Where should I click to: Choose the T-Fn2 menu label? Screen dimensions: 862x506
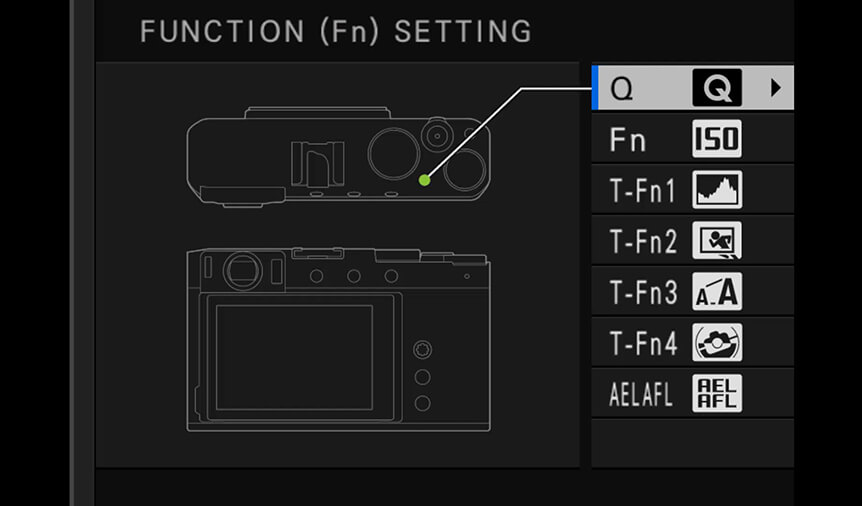point(643,241)
